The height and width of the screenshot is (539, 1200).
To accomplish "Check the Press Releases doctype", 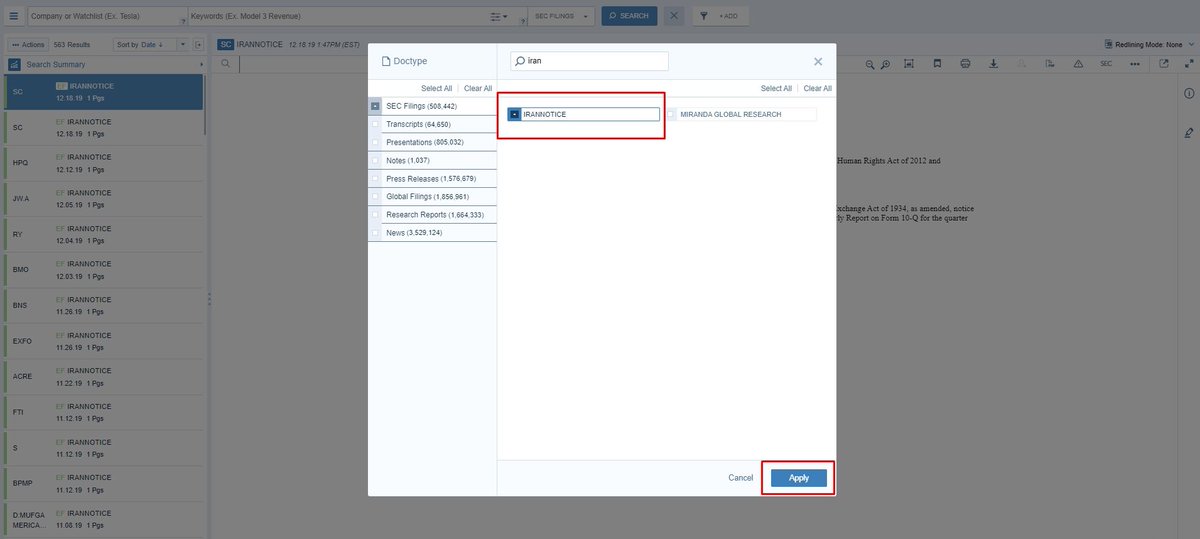I will [x=375, y=178].
